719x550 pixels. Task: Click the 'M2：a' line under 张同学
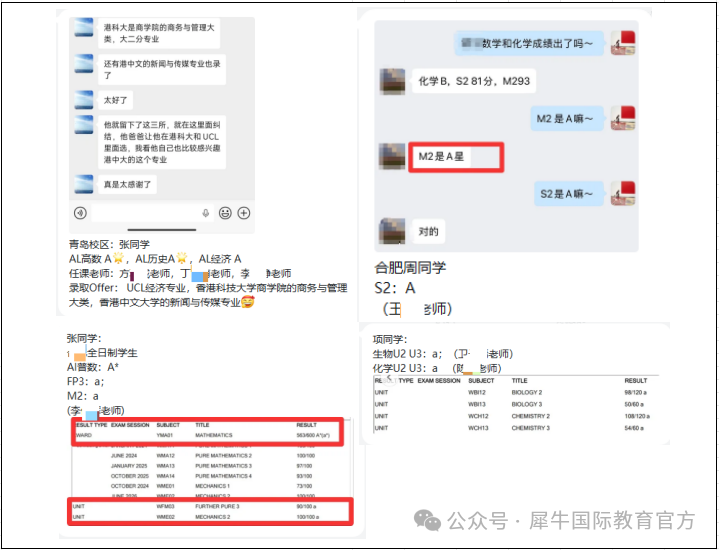tap(83, 396)
